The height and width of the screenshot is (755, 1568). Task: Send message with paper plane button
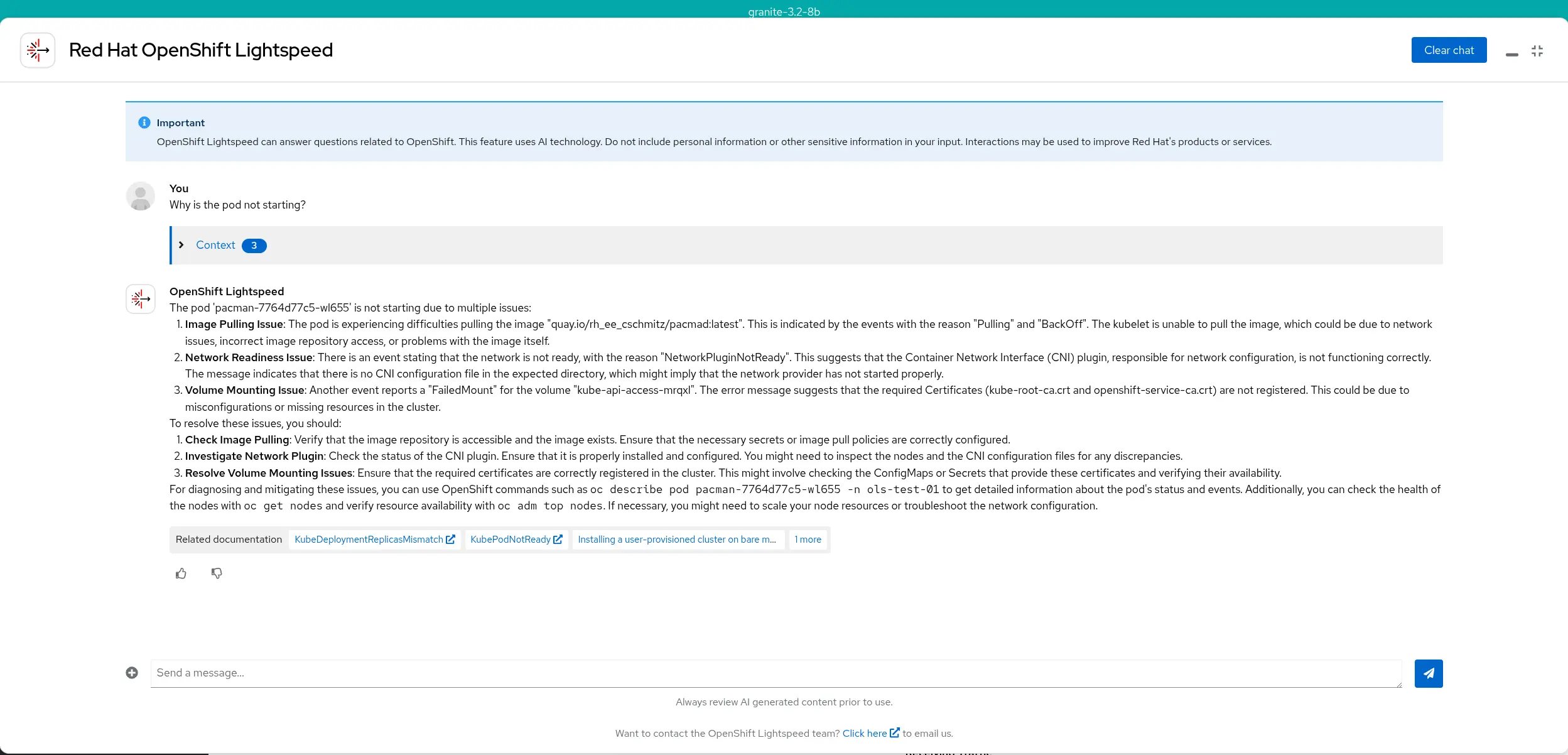coord(1429,673)
